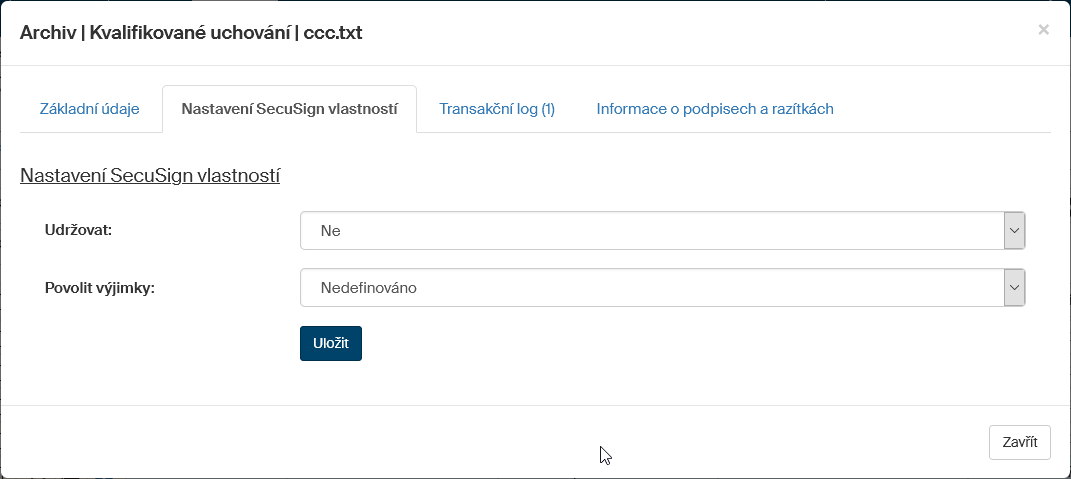Open Informace o podpisech a razítkách tab
This screenshot has width=1071, height=479.
click(715, 109)
